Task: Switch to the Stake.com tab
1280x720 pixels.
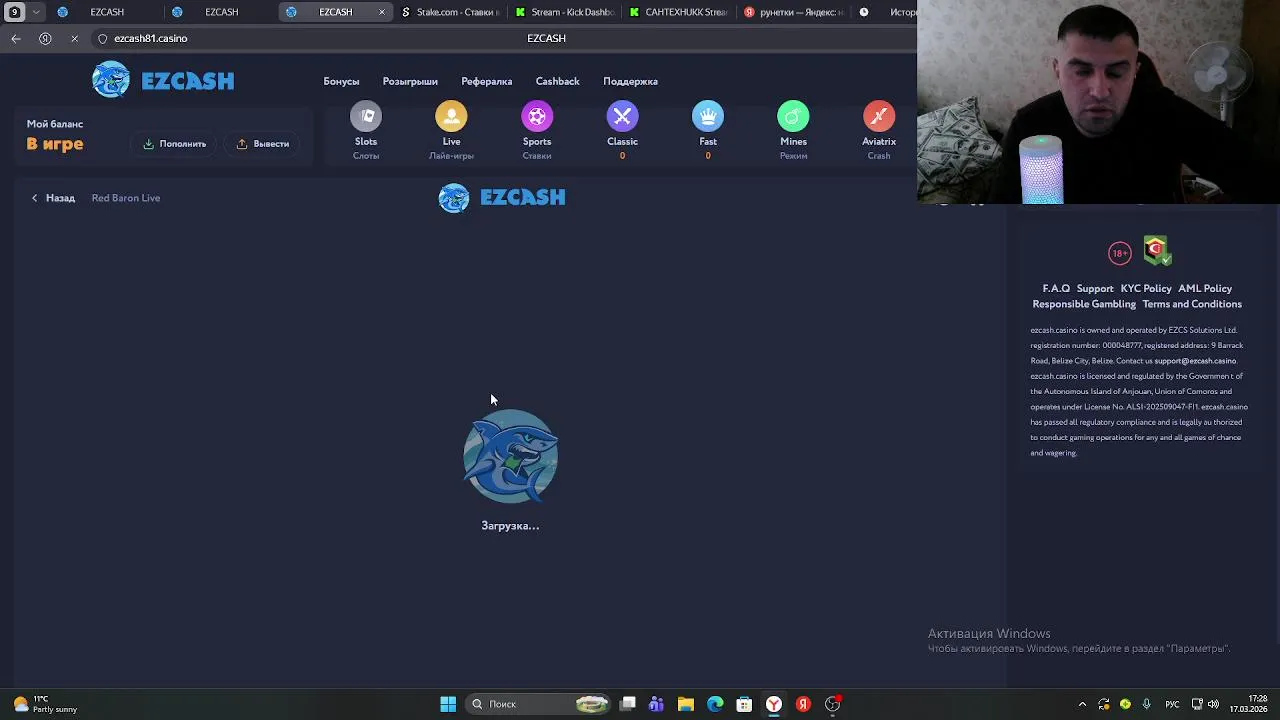Action: 449,12
